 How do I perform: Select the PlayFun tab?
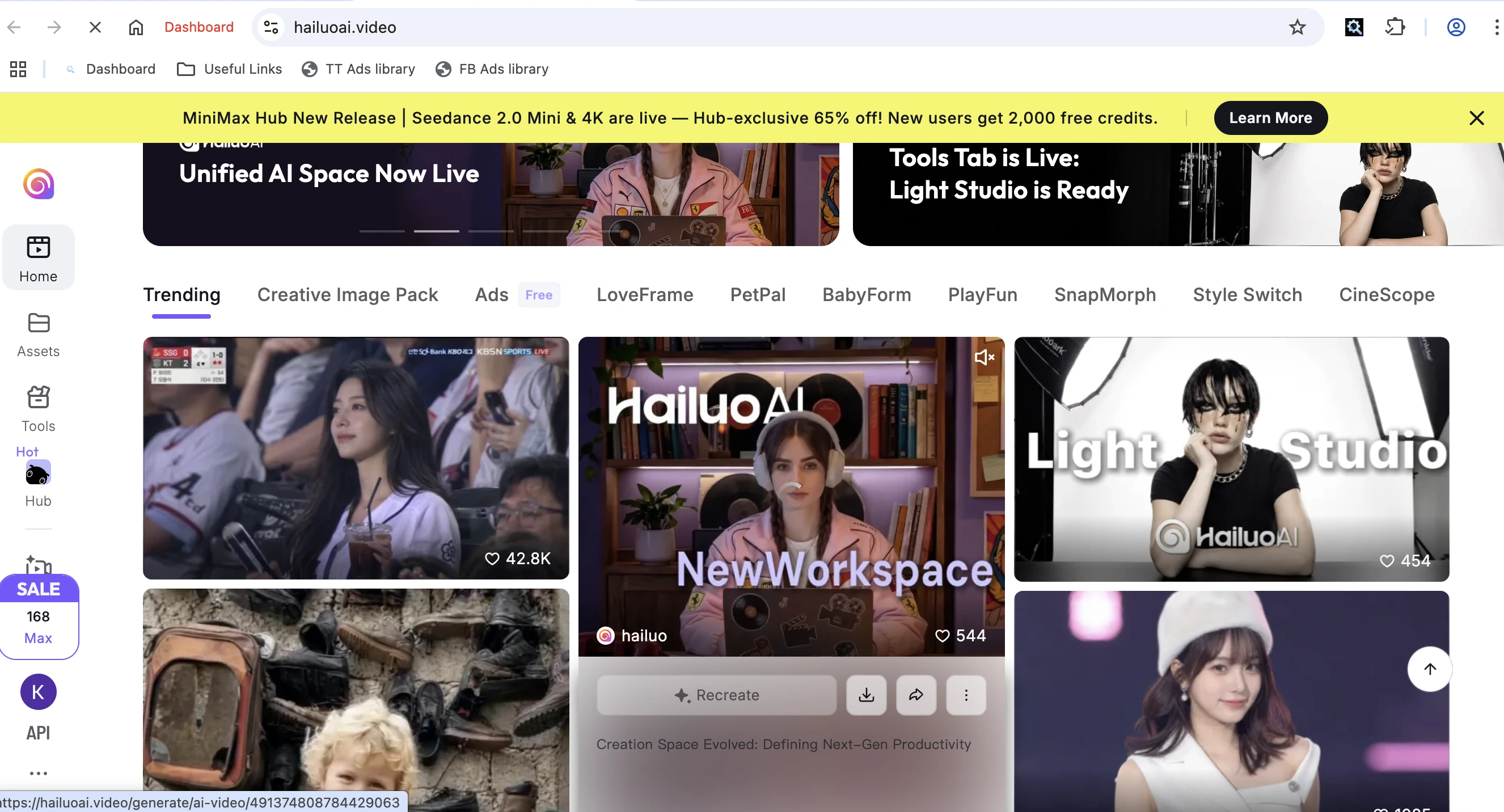coord(983,295)
